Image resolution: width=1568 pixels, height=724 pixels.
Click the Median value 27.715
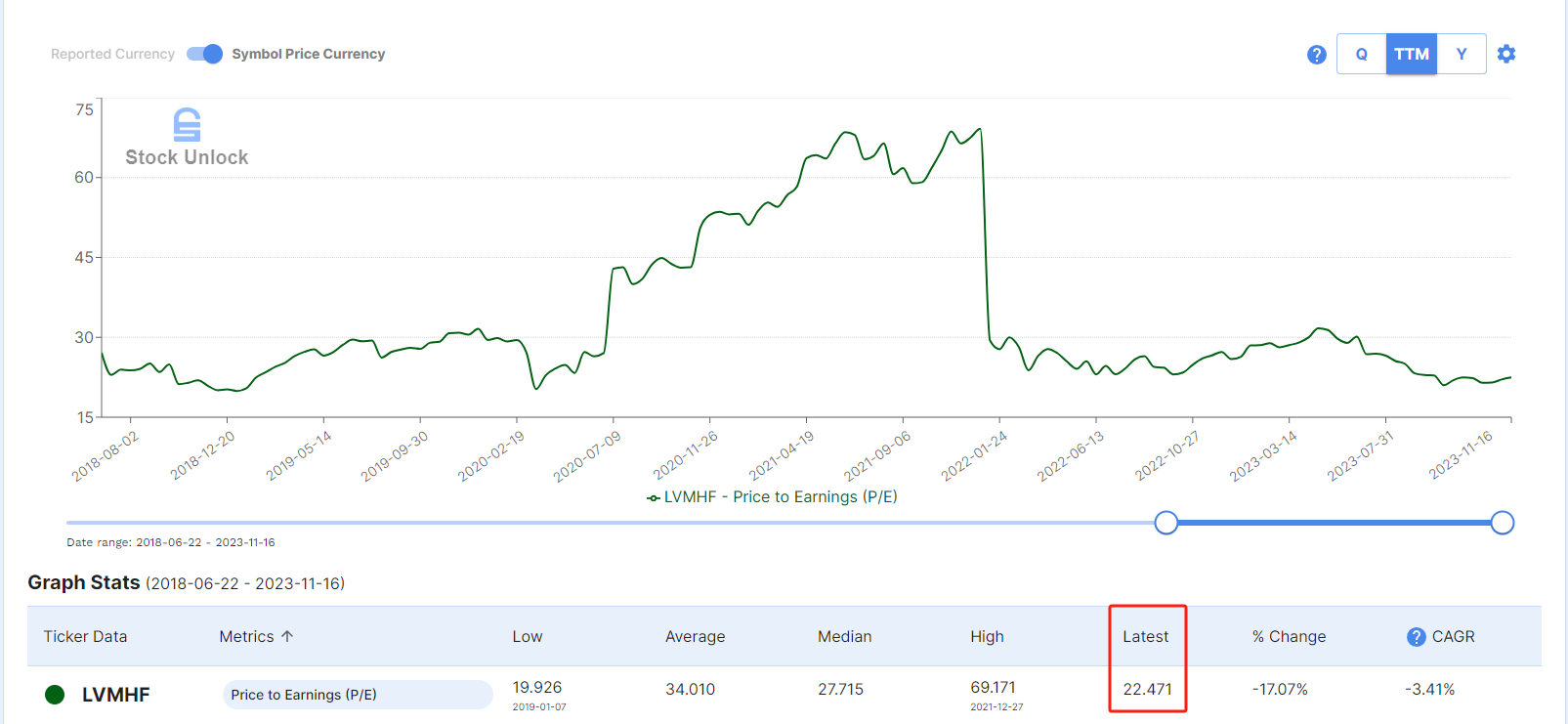click(841, 689)
